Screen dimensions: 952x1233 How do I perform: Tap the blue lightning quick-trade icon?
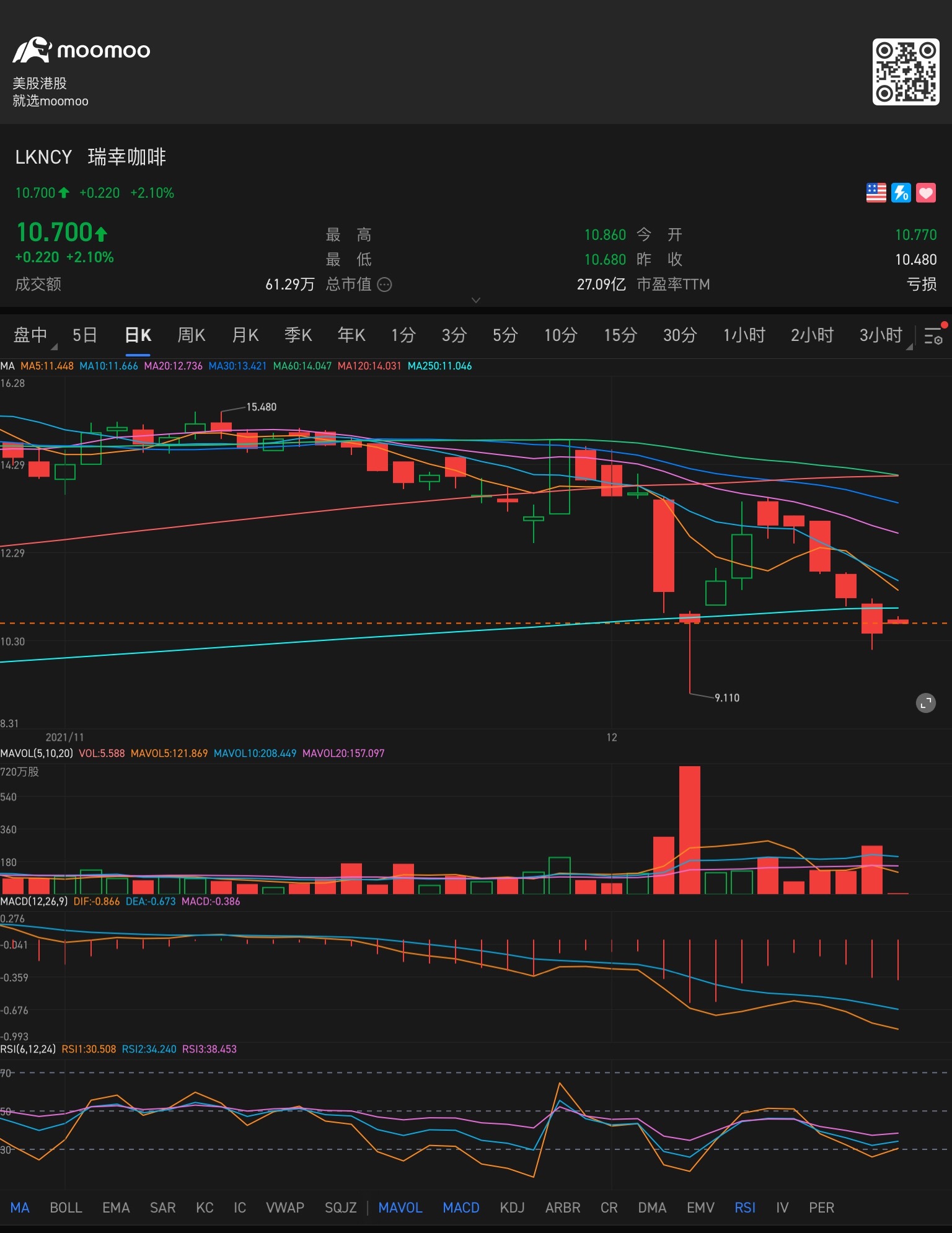click(901, 193)
